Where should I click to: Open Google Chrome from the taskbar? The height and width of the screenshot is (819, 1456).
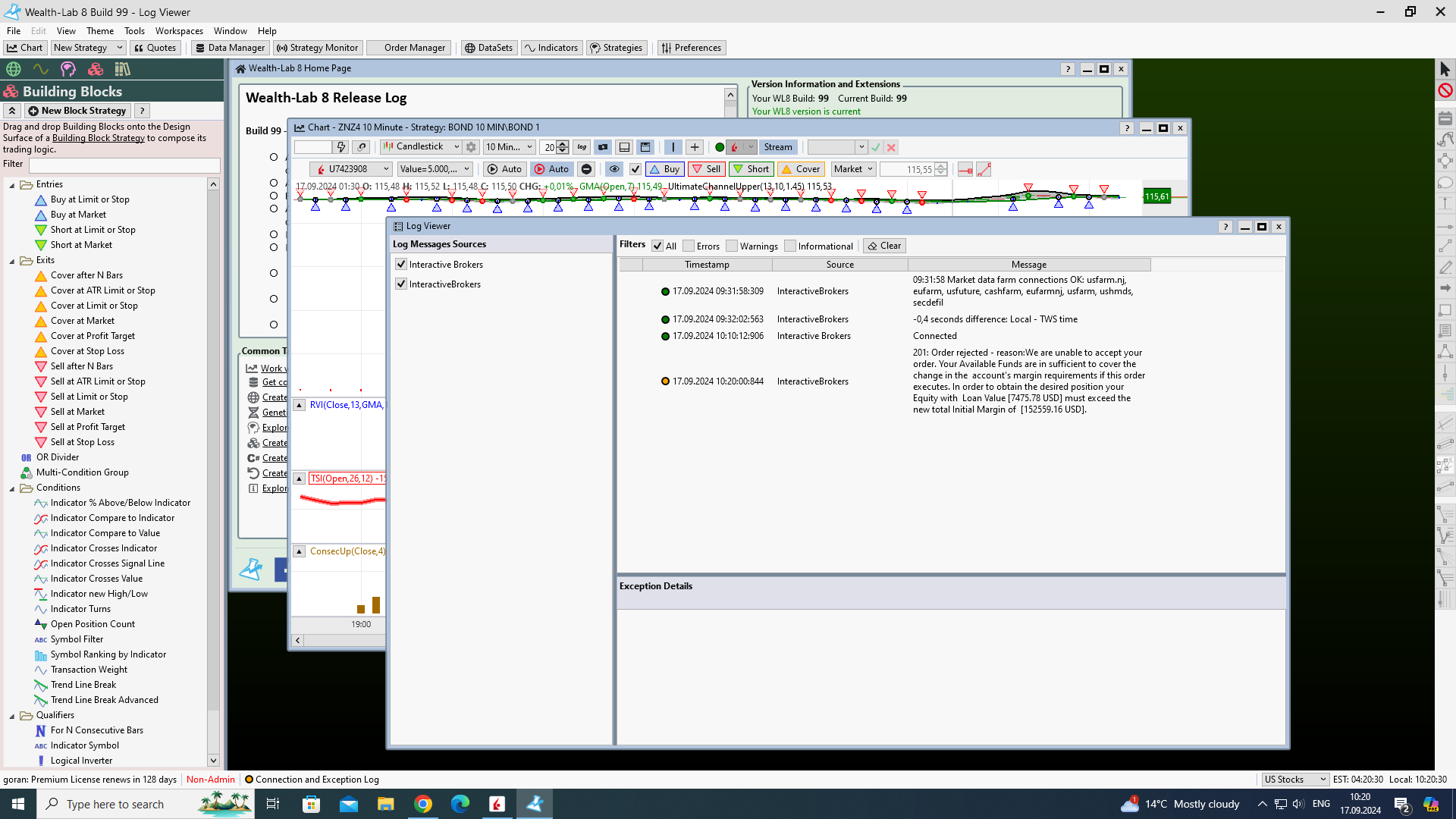[x=423, y=804]
